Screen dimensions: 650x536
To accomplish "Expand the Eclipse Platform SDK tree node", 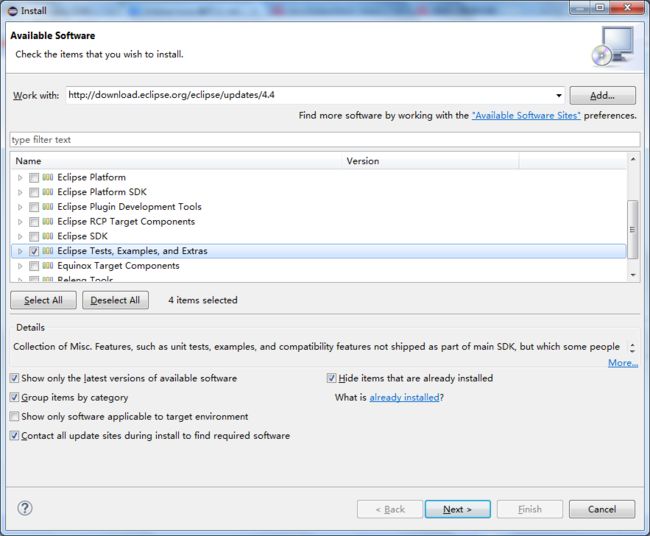I will tap(20, 192).
